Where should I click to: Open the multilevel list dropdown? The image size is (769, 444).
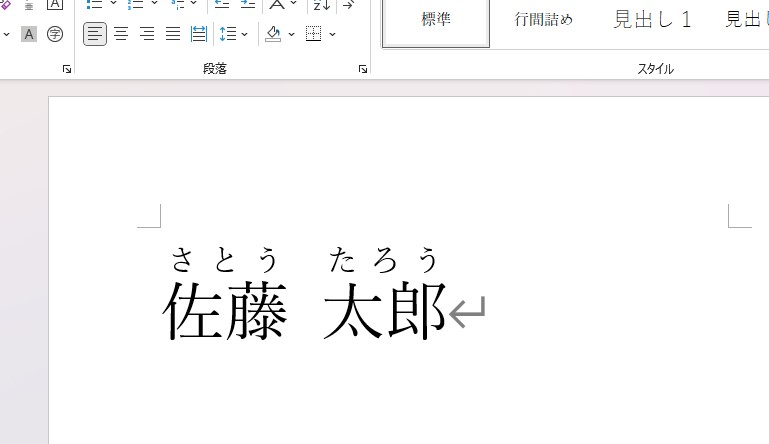[x=194, y=3]
